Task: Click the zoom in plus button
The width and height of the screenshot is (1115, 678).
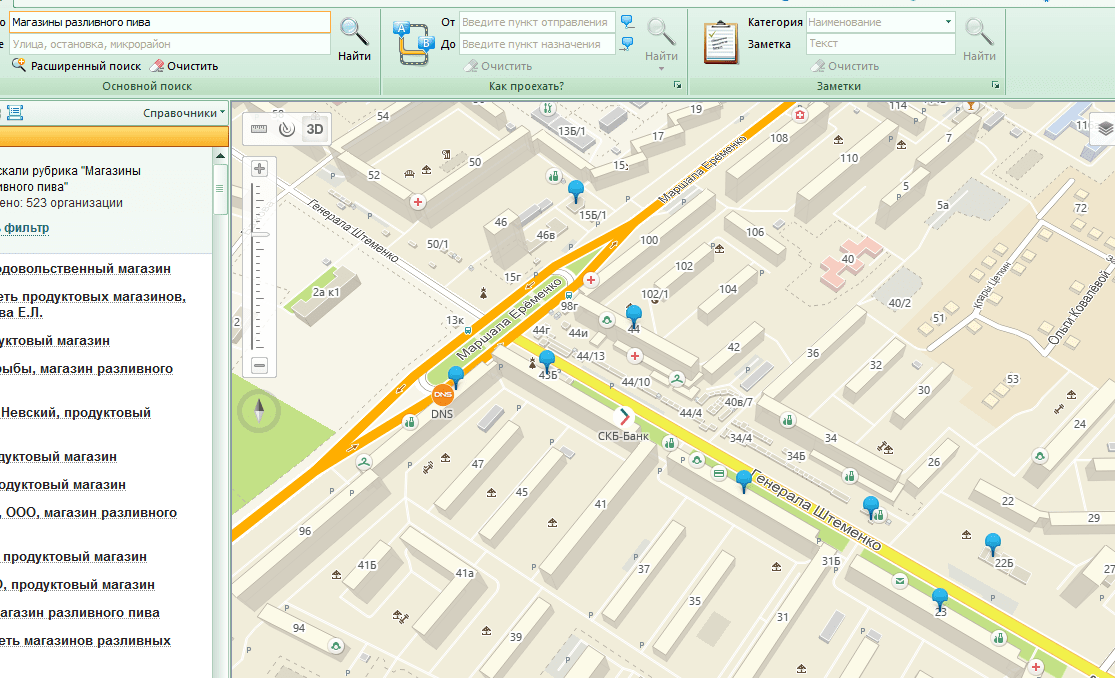Action: 260,168
